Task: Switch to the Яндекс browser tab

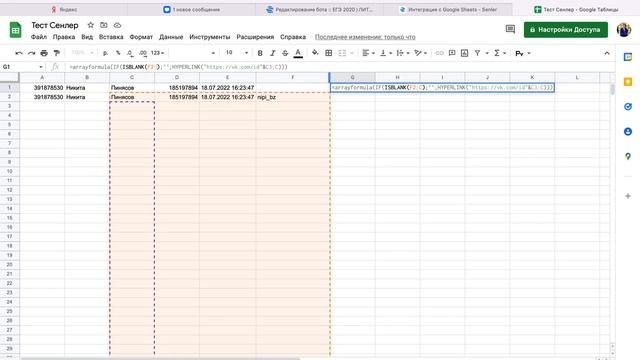Action: pos(64,9)
